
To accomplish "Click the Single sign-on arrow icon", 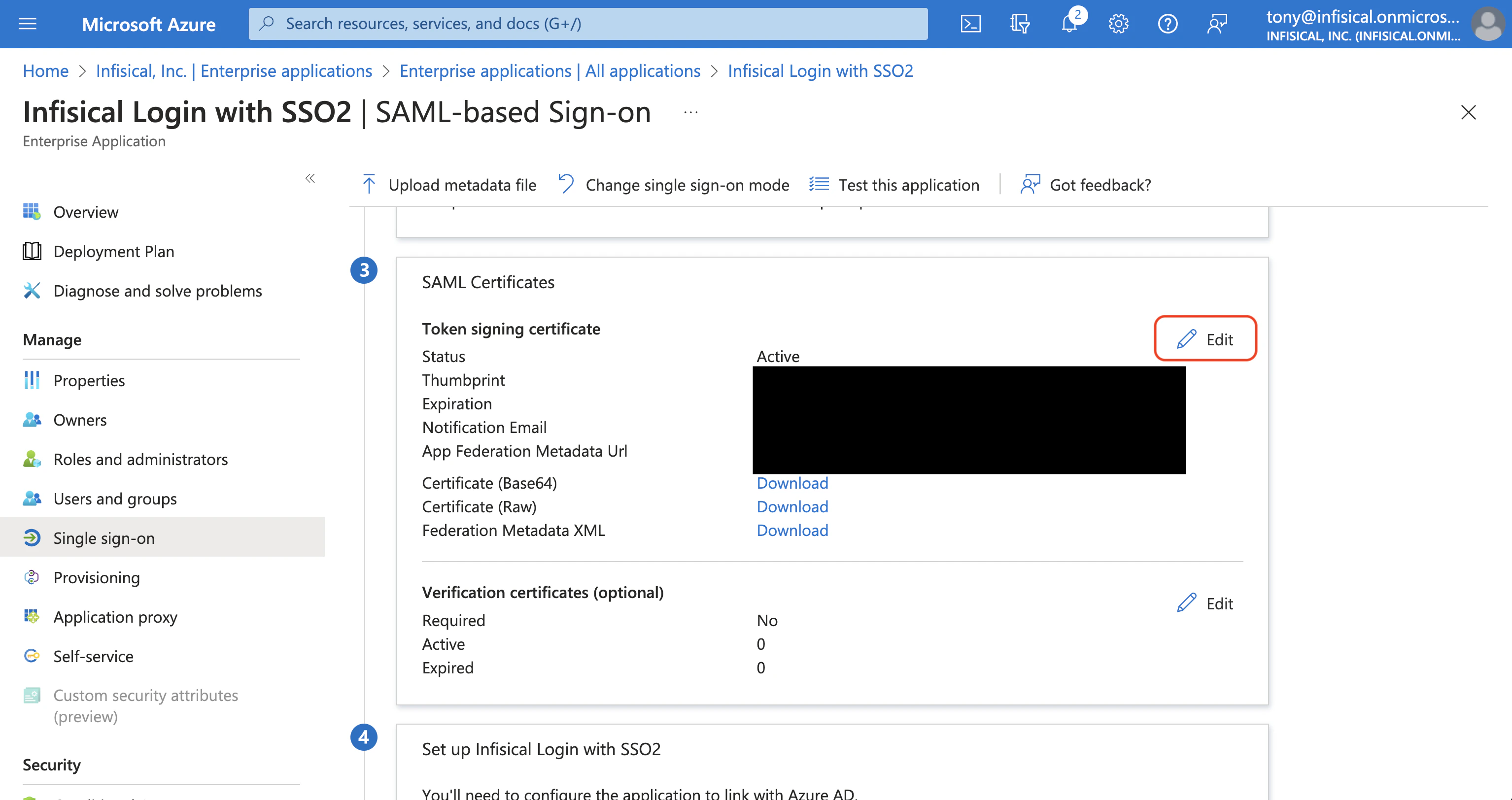I will point(32,537).
